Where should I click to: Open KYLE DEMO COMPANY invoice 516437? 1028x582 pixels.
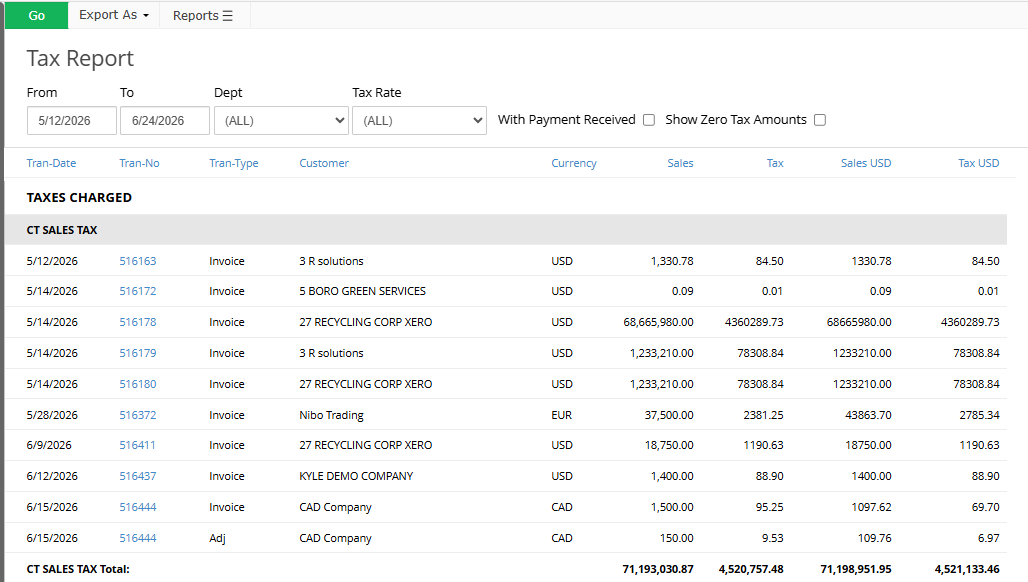click(x=138, y=476)
